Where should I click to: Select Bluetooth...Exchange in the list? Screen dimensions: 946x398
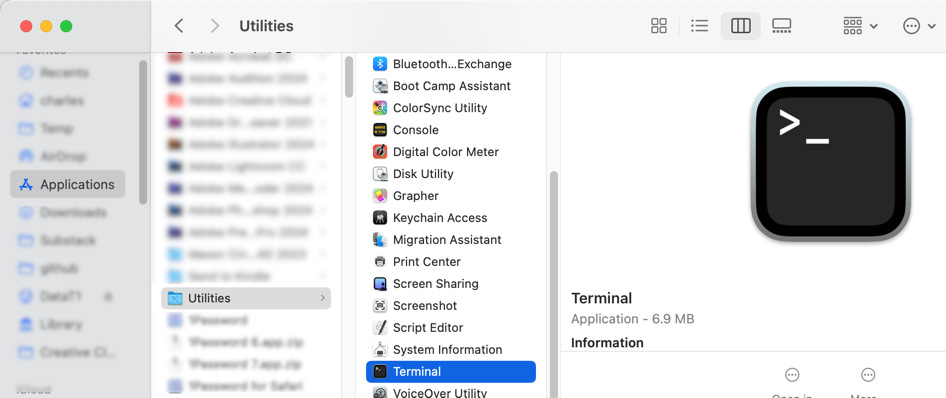click(451, 64)
